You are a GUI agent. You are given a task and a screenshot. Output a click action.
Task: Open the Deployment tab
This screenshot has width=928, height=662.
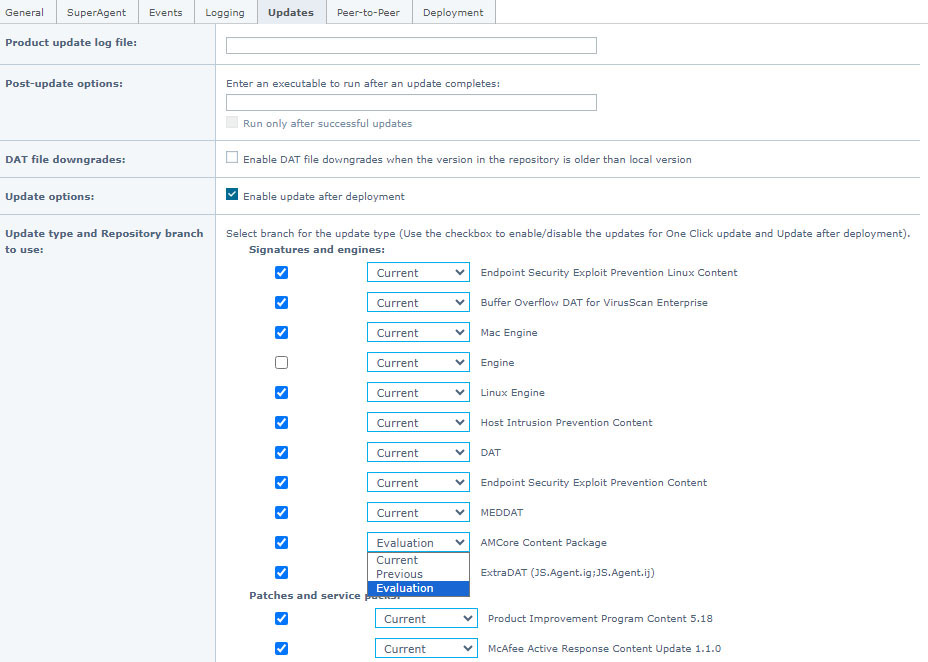pos(453,12)
